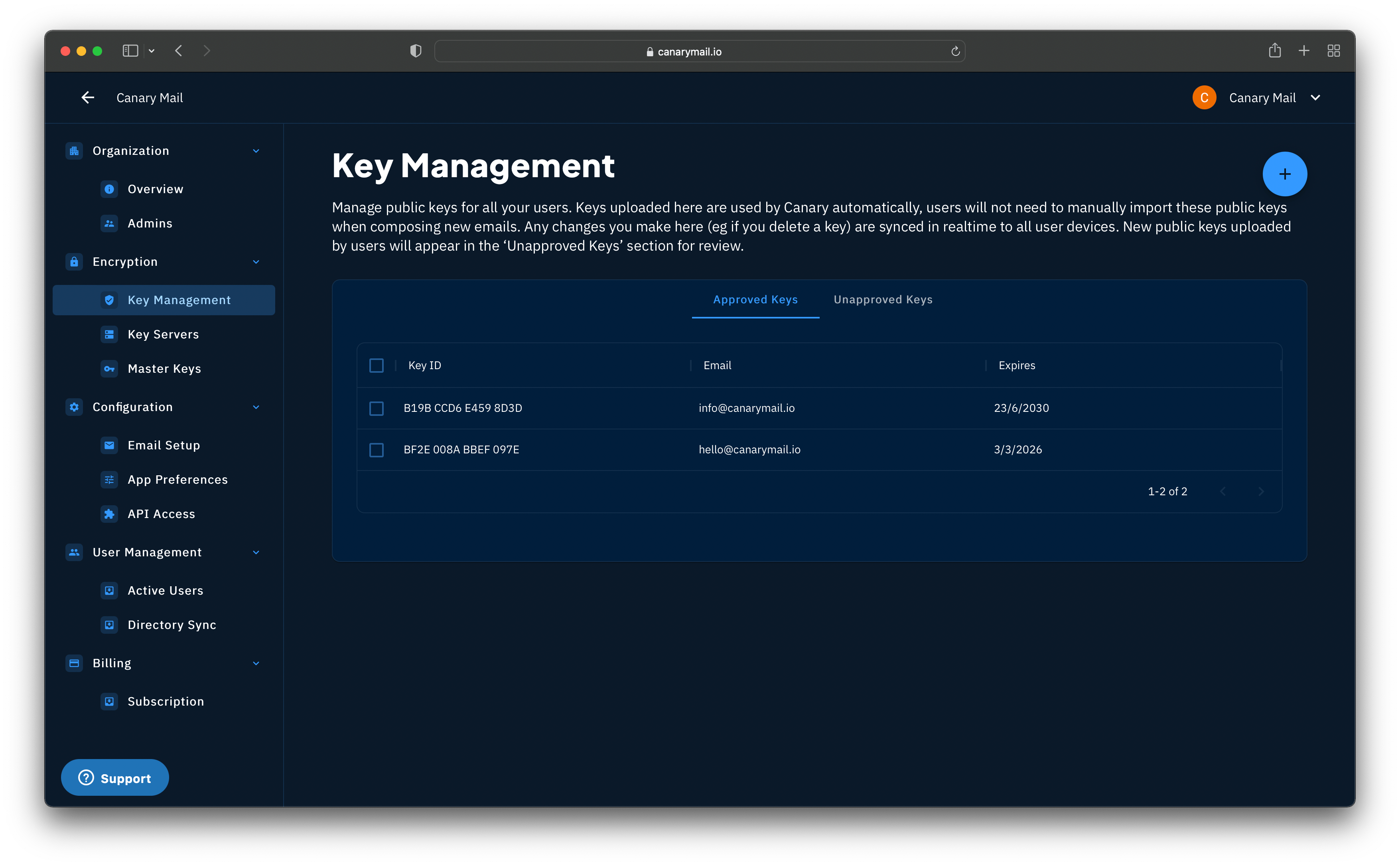Screen dimensions: 1400x866
Task: Sort by the Expires column header
Action: click(1017, 366)
